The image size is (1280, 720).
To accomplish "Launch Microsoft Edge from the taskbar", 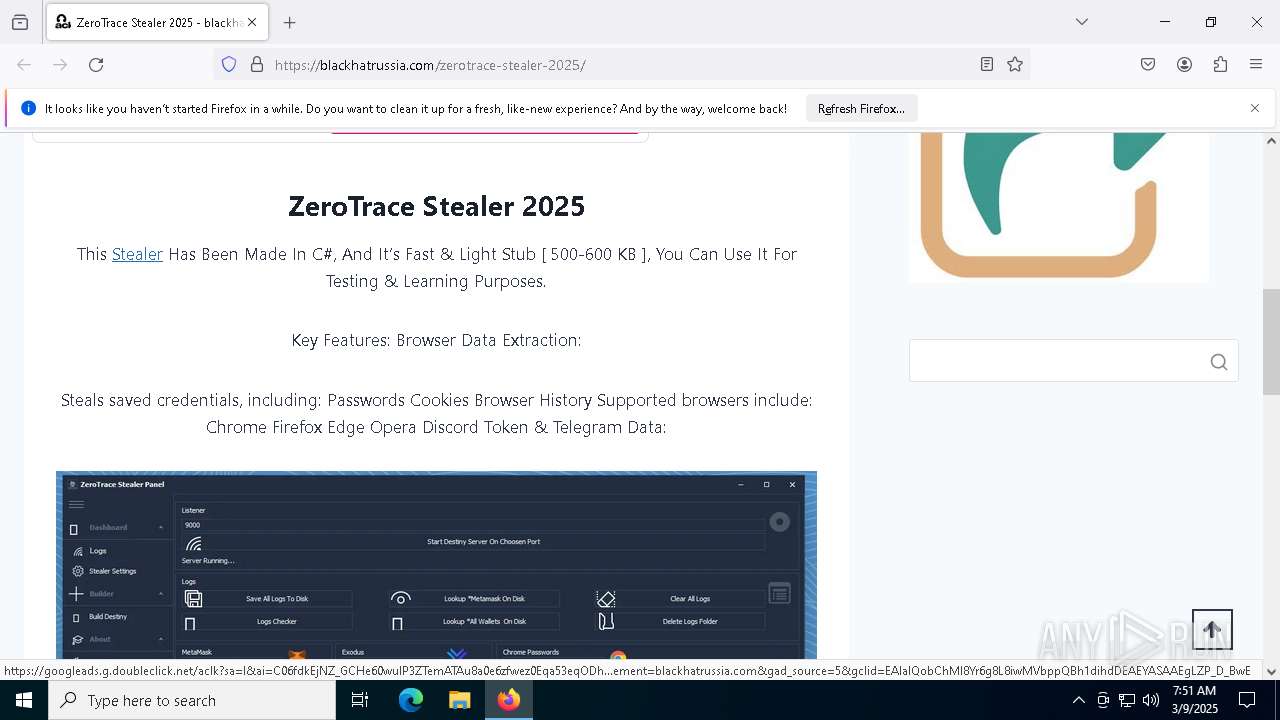I will click(411, 700).
